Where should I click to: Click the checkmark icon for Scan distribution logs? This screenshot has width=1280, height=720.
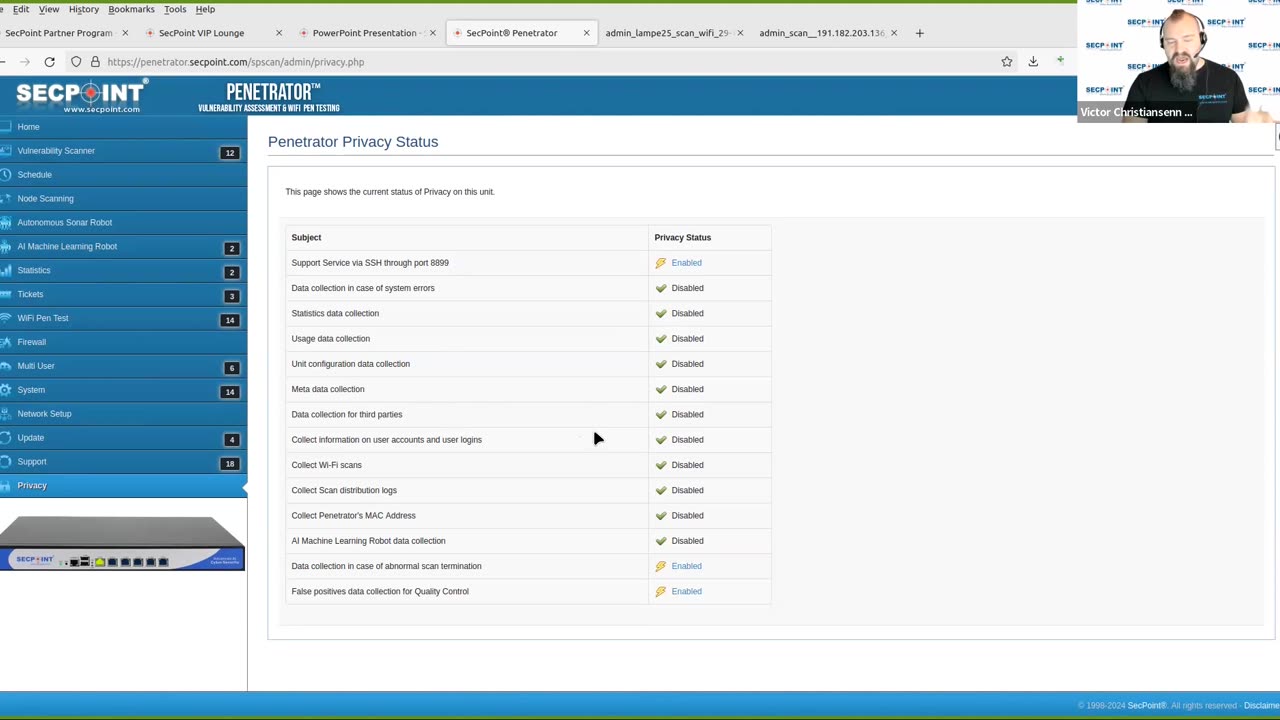tap(660, 490)
